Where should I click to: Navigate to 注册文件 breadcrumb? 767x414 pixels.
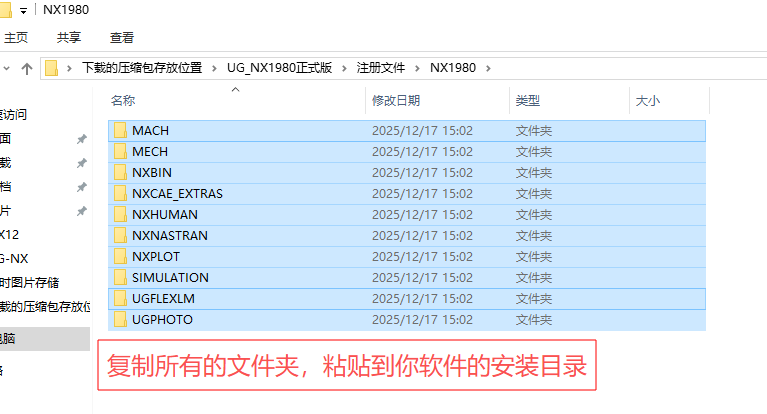[x=381, y=68]
